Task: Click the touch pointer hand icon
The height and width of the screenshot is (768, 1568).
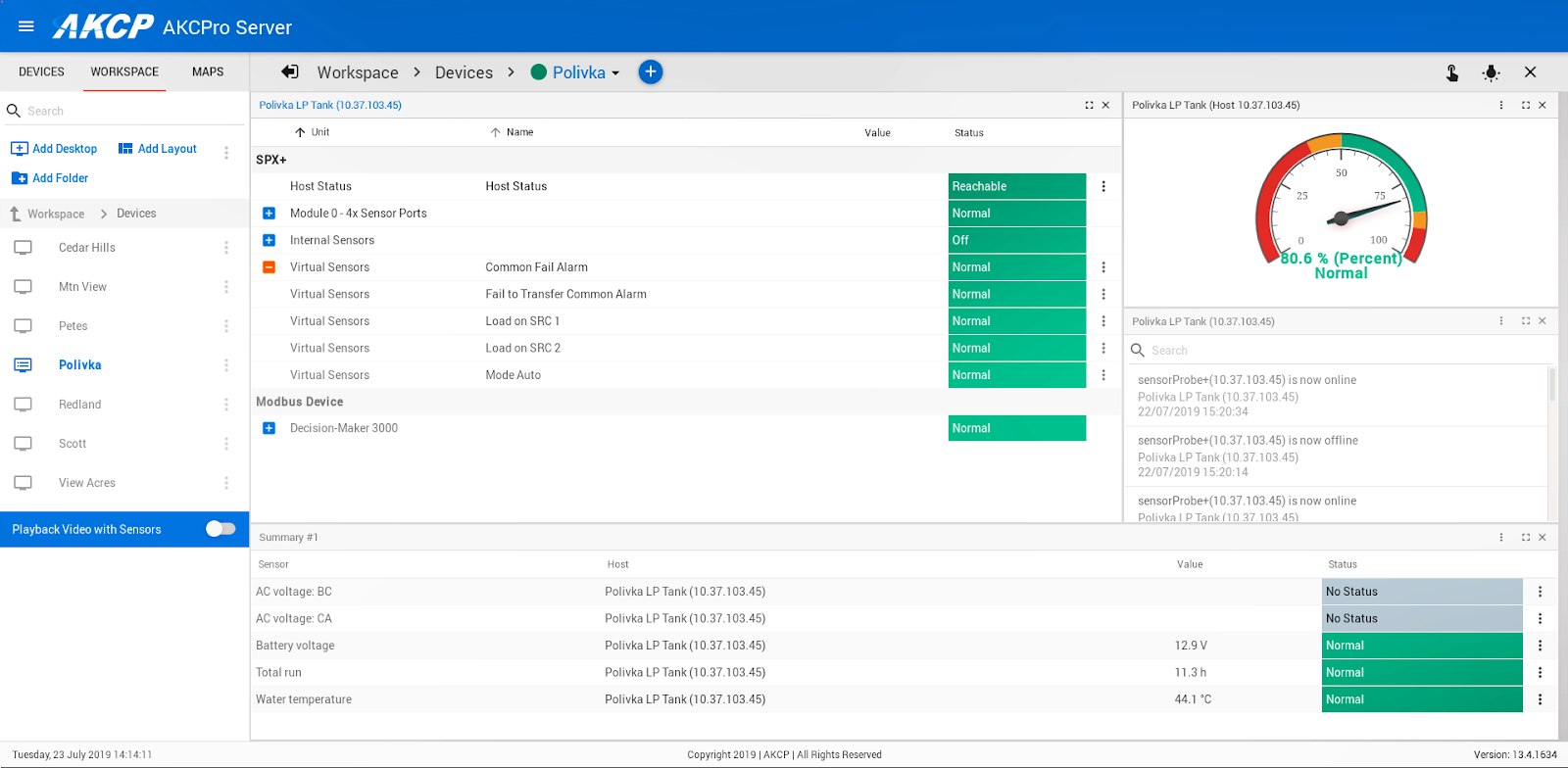Action: [x=1451, y=72]
